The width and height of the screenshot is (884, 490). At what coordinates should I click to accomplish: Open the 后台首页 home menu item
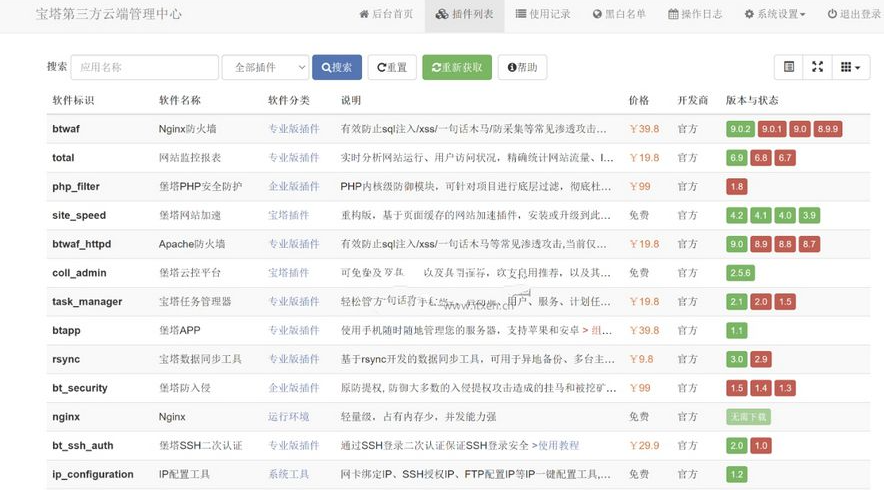(x=386, y=14)
